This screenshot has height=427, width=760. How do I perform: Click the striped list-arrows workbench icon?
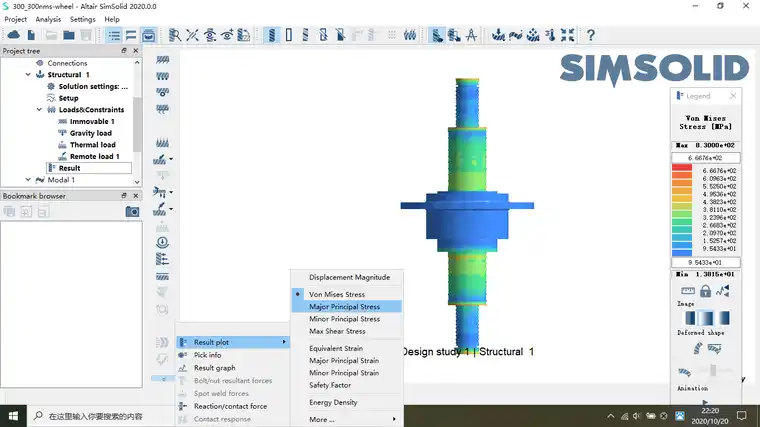tap(162, 259)
